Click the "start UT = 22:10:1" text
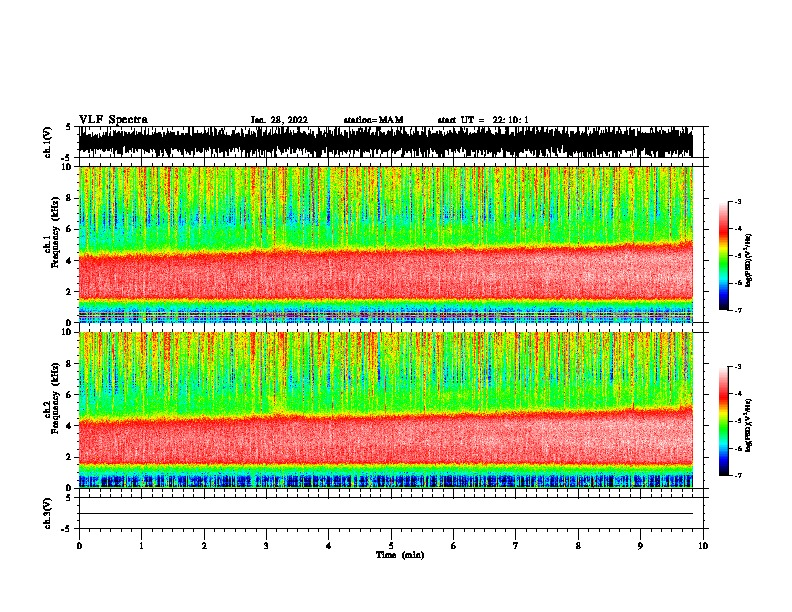The width and height of the screenshot is (792, 612). [x=483, y=120]
